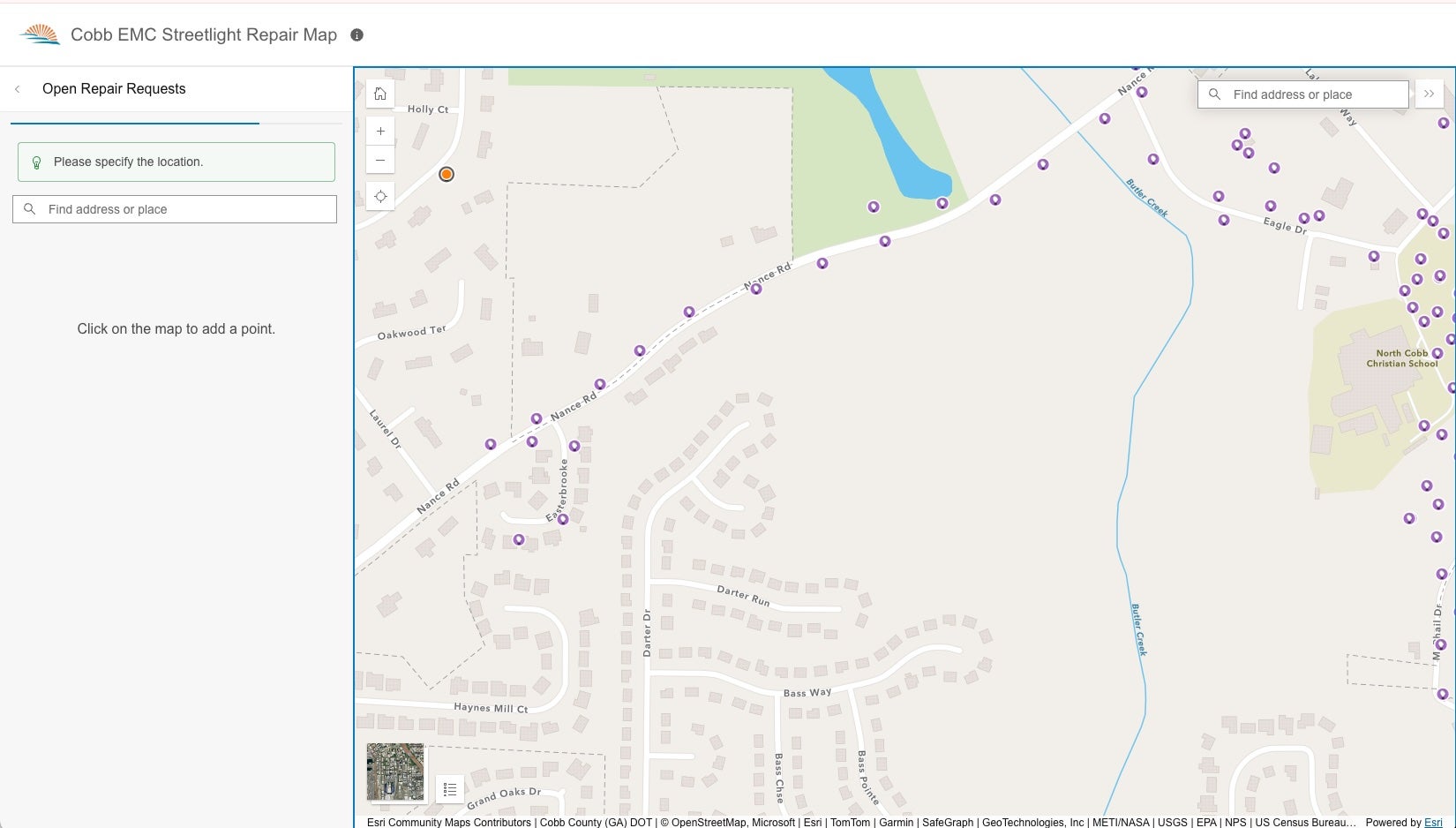This screenshot has height=828, width=1456.
Task: Click the magnifier in the map search bar
Action: pos(1215,94)
